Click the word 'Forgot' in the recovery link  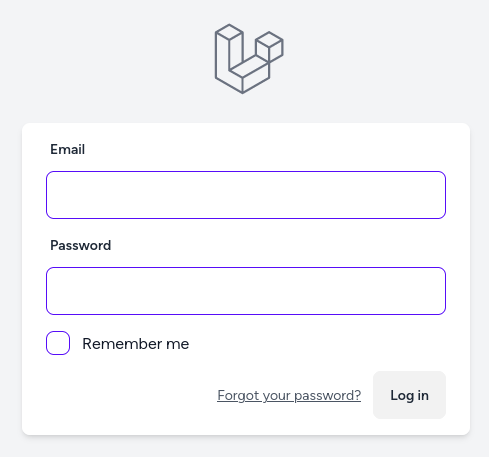pyautogui.click(x=238, y=395)
